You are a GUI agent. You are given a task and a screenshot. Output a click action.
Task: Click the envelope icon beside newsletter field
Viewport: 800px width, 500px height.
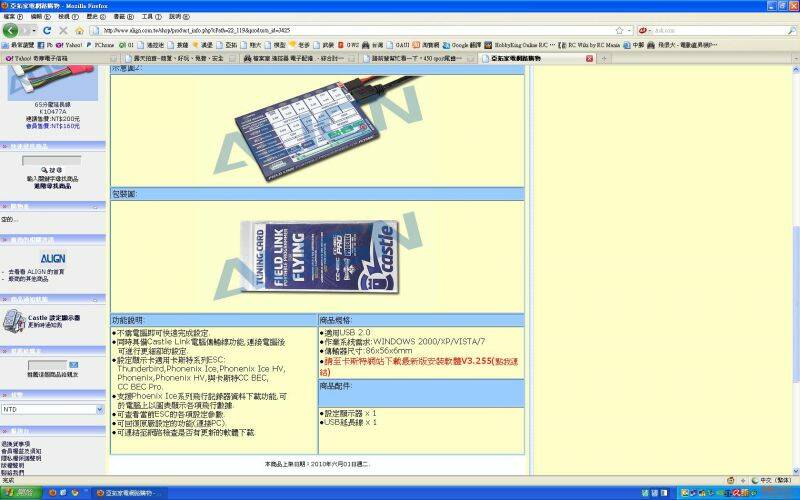click(73, 365)
